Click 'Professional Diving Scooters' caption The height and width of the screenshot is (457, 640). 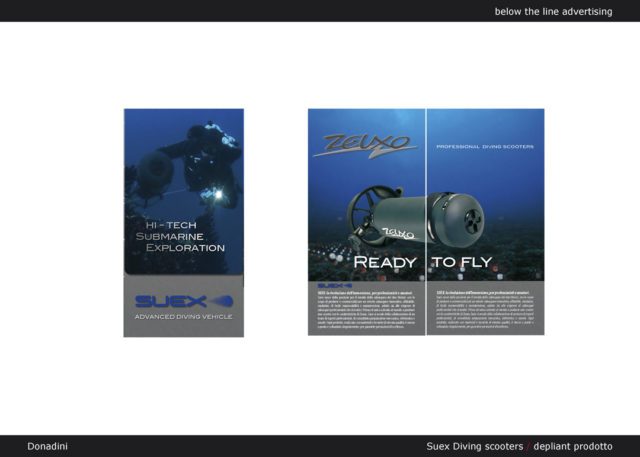click(484, 147)
